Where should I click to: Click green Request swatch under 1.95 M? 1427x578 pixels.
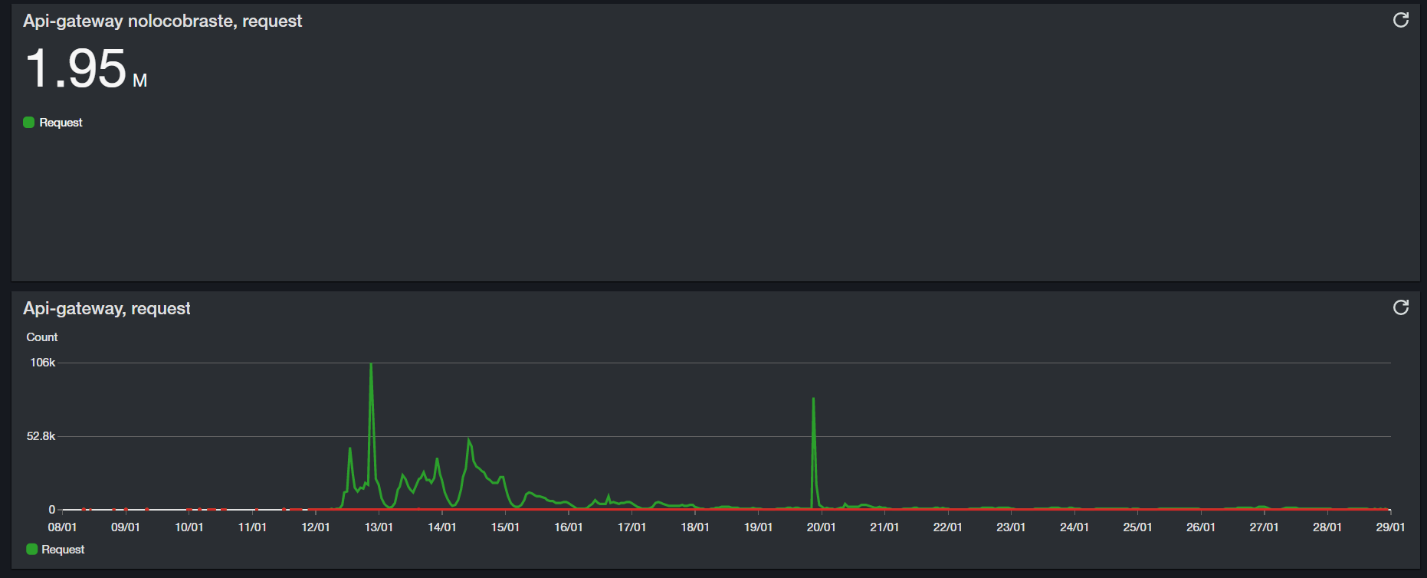click(x=29, y=122)
